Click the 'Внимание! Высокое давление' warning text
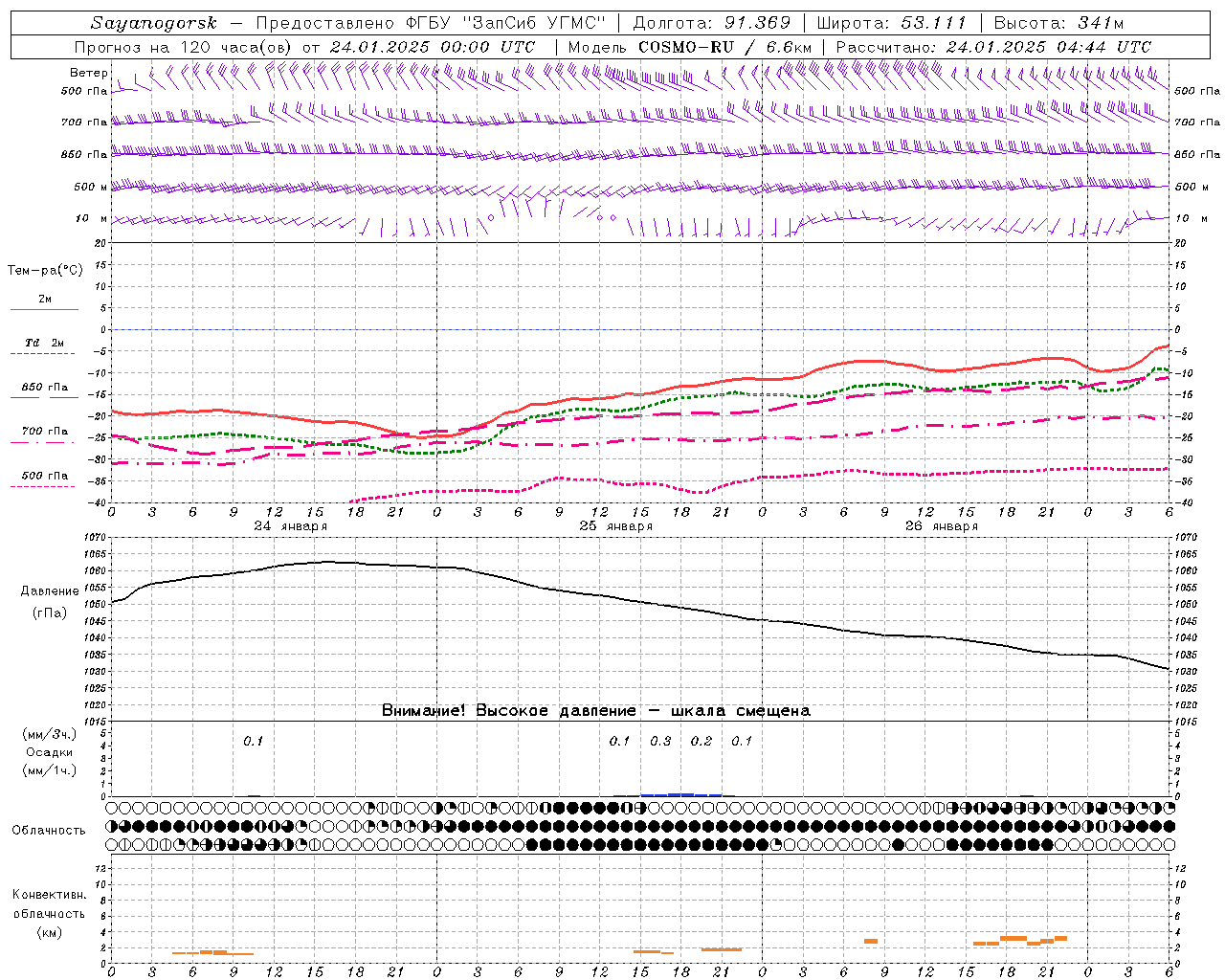This screenshot has height=980, width=1225. 509,711
